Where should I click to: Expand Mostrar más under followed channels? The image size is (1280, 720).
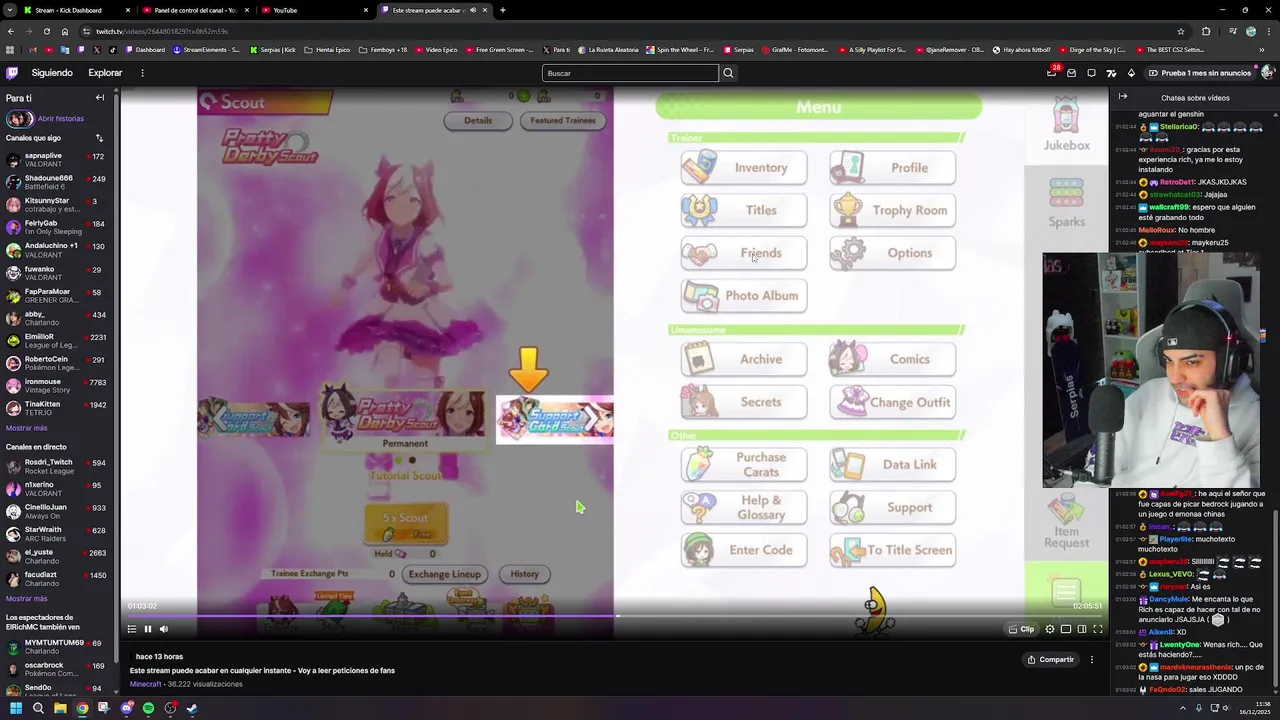pos(26,428)
